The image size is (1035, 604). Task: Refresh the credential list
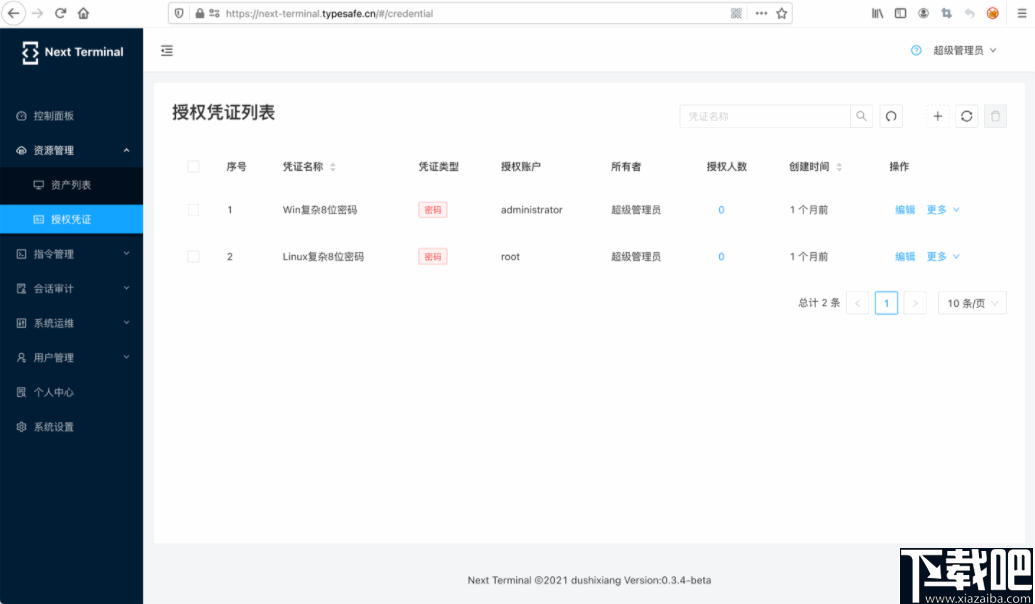pyautogui.click(x=966, y=116)
